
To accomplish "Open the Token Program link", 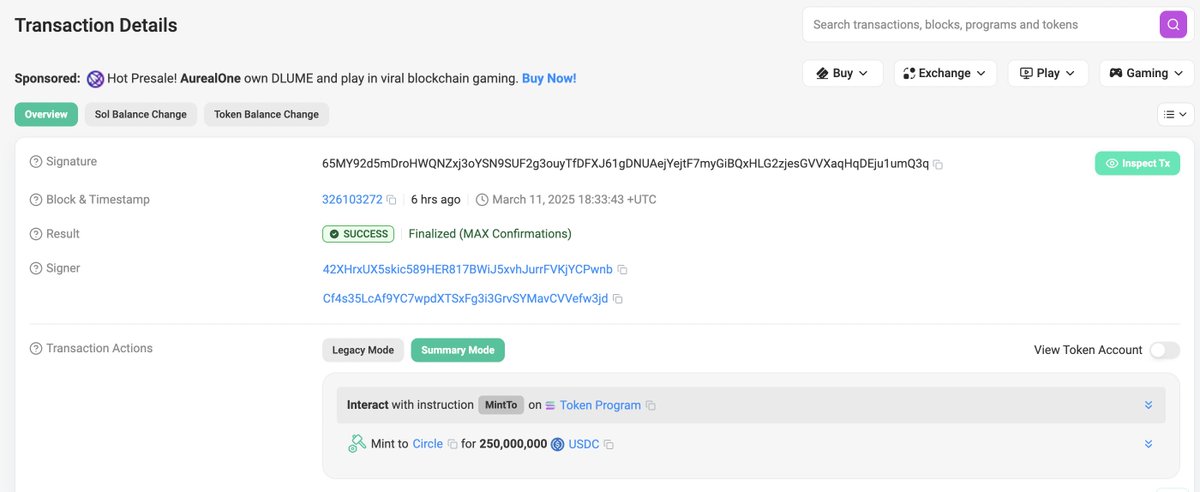I will pyautogui.click(x=600, y=406).
